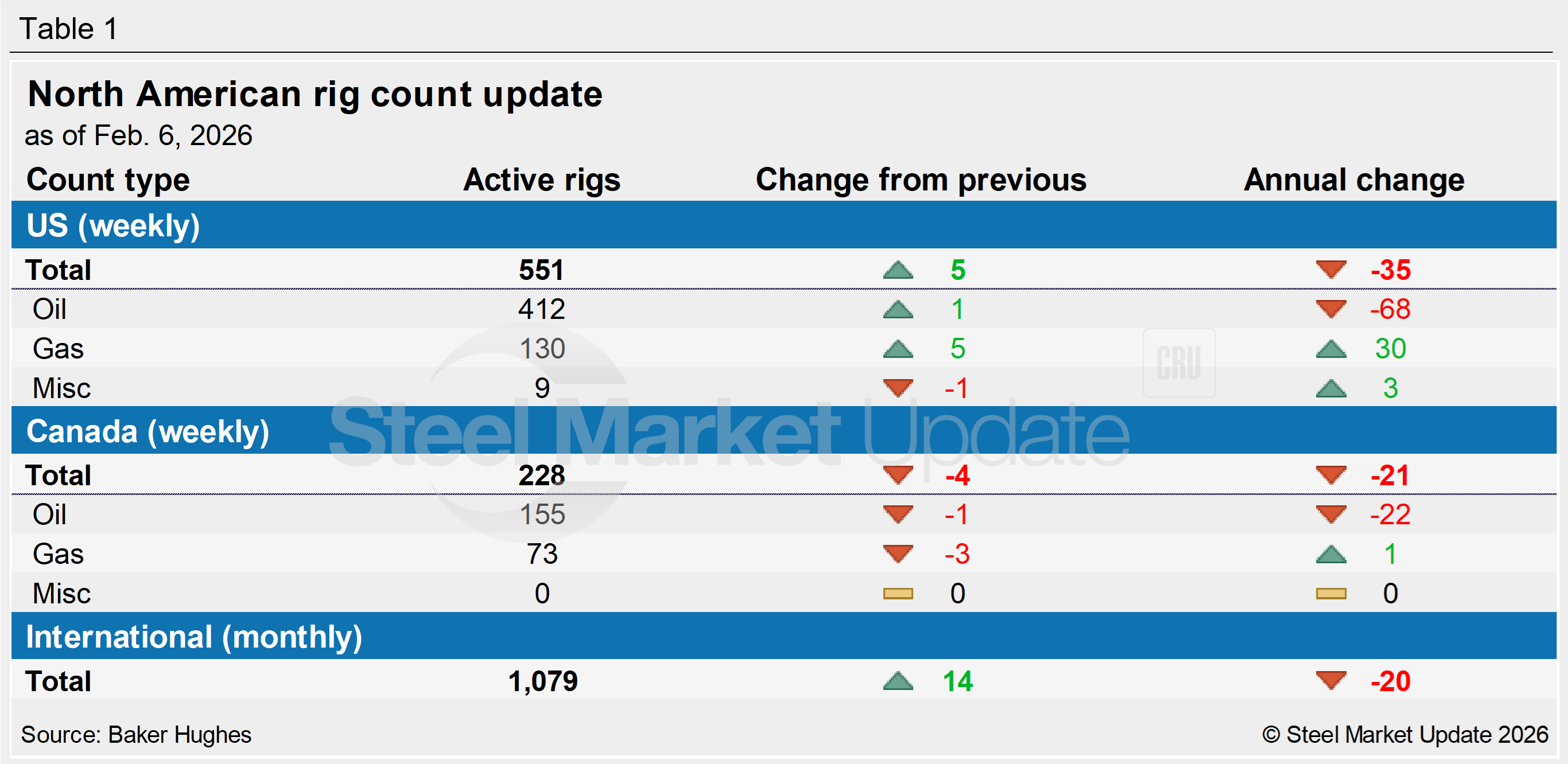Click the CRU watermark logo

click(x=1178, y=363)
